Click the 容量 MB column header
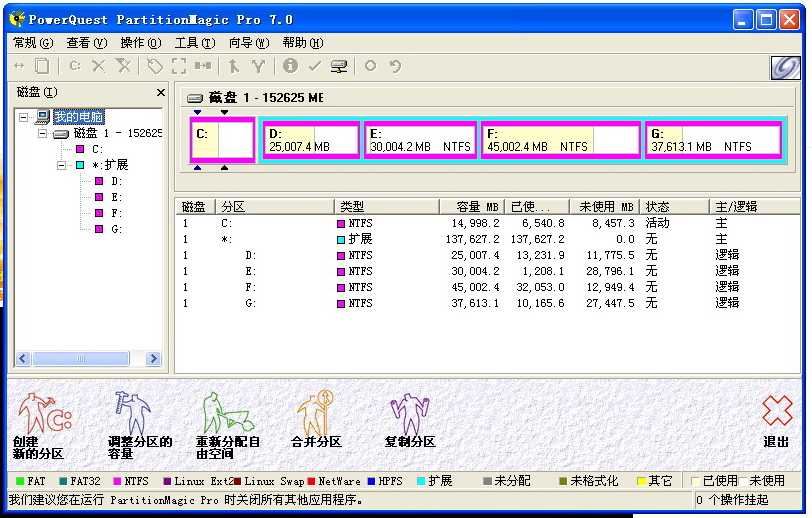 coord(471,207)
